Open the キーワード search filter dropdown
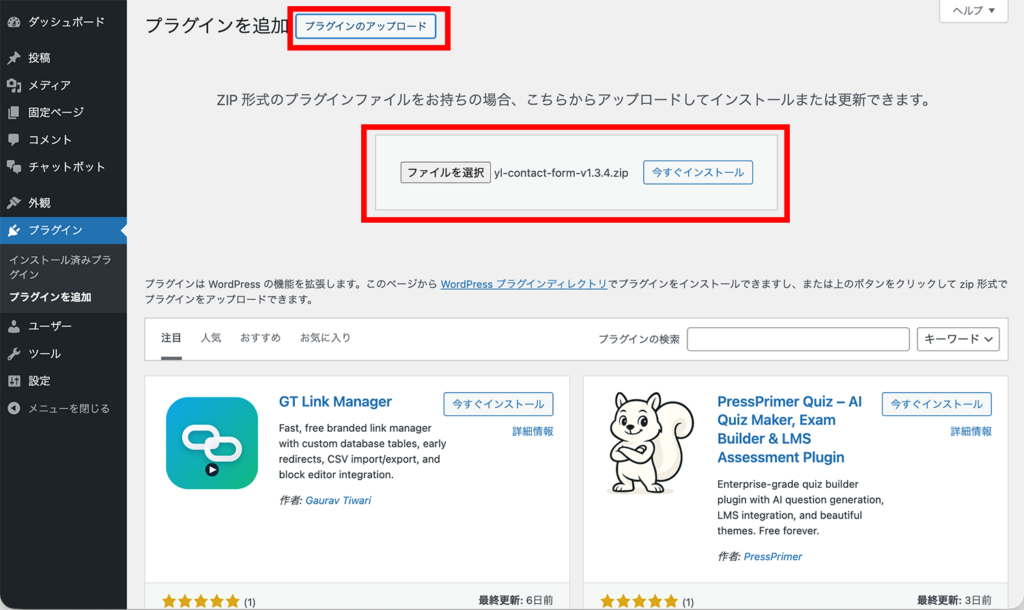The image size is (1024, 610). click(956, 339)
